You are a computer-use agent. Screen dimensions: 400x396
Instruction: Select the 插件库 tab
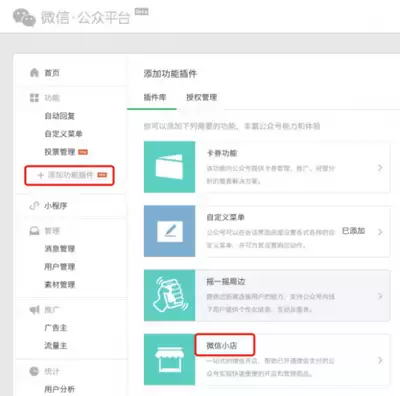coord(155,97)
